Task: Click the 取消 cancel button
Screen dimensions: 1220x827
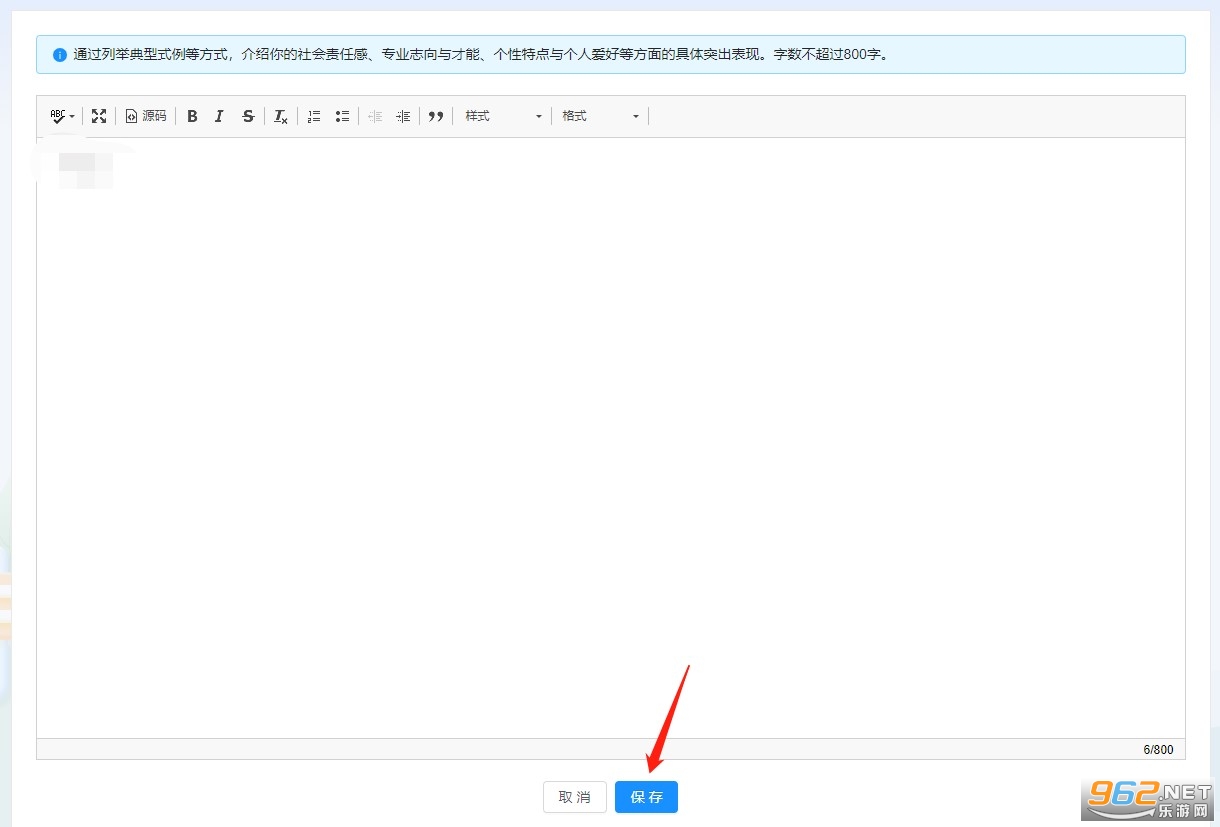Action: [575, 797]
